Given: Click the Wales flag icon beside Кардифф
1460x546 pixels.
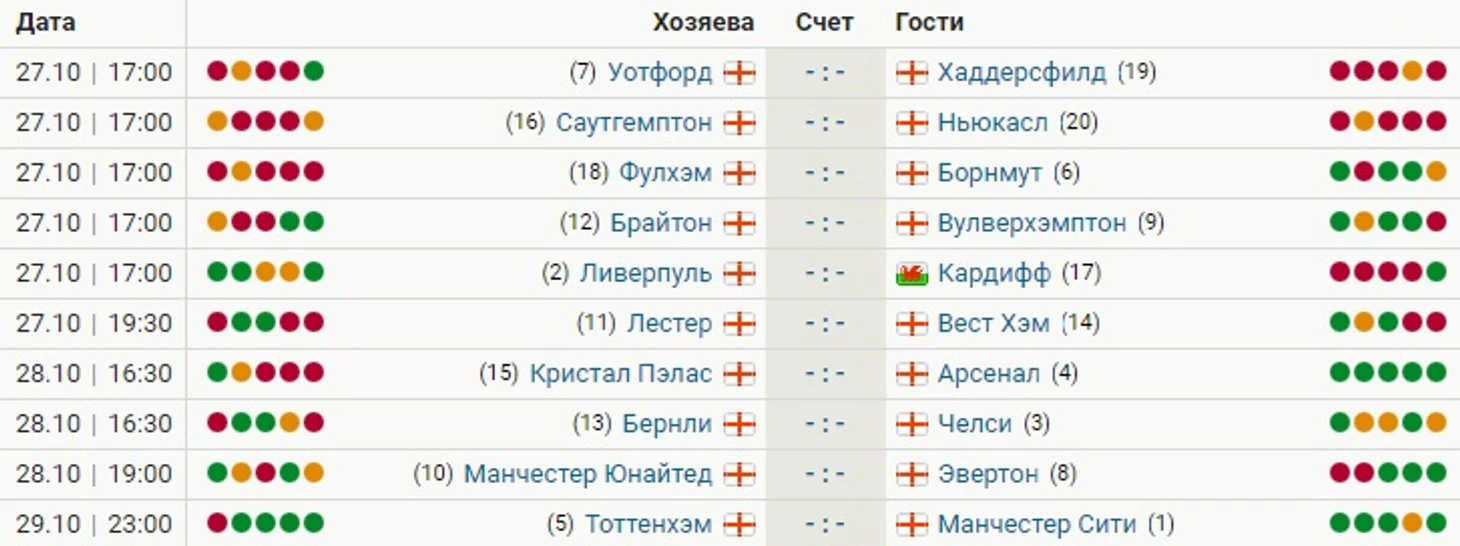Looking at the screenshot, I should point(912,274).
